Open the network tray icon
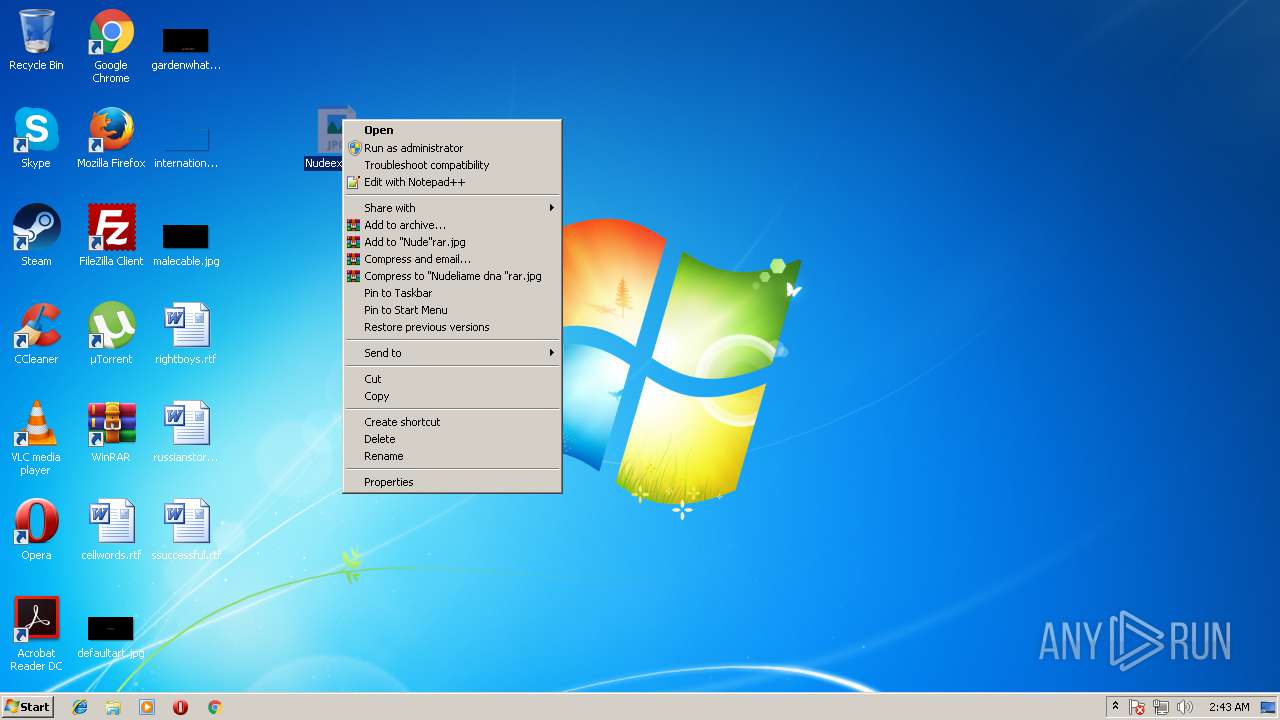 click(1161, 707)
